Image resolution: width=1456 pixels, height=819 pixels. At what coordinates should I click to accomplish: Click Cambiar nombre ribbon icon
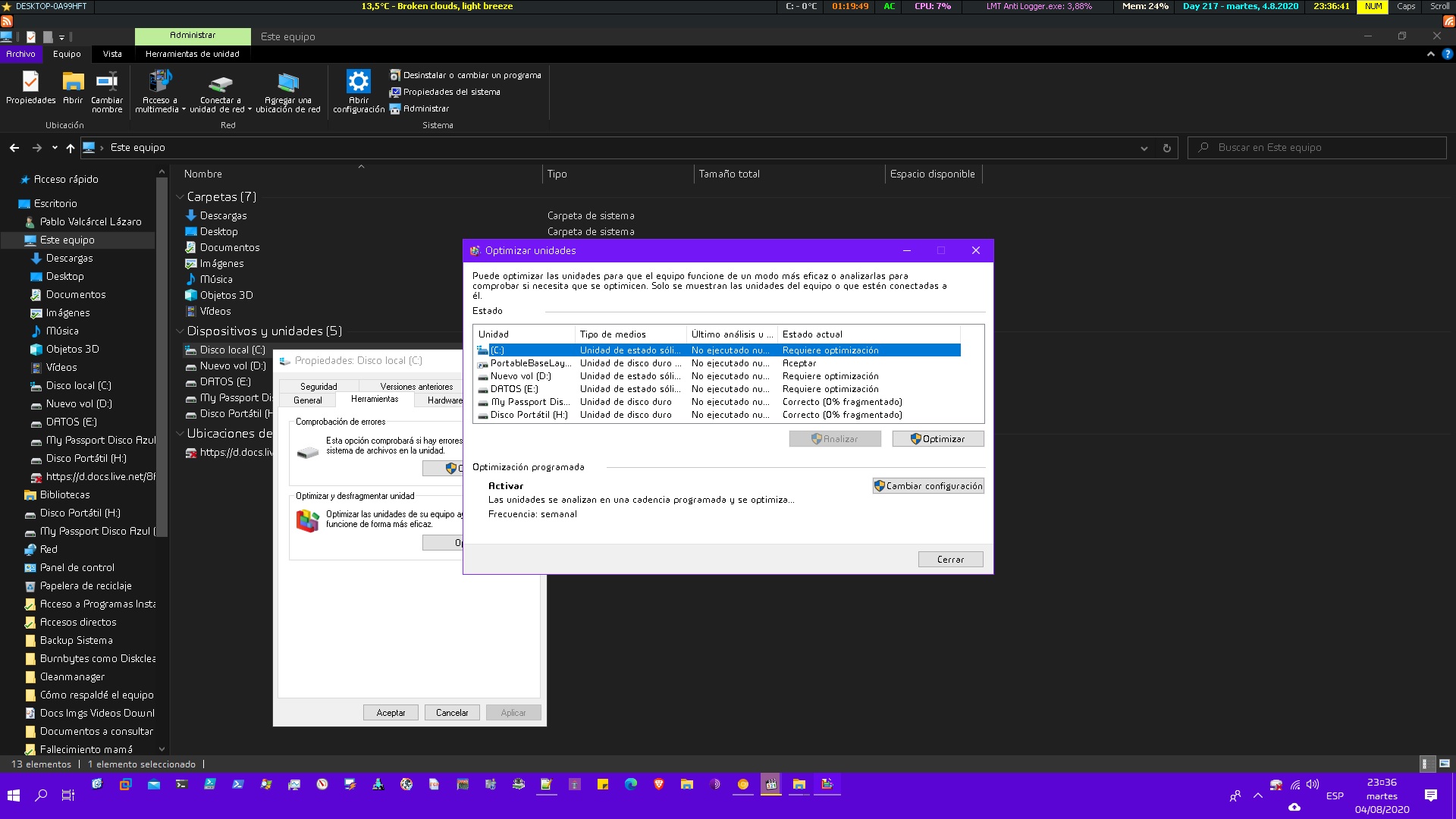click(107, 82)
